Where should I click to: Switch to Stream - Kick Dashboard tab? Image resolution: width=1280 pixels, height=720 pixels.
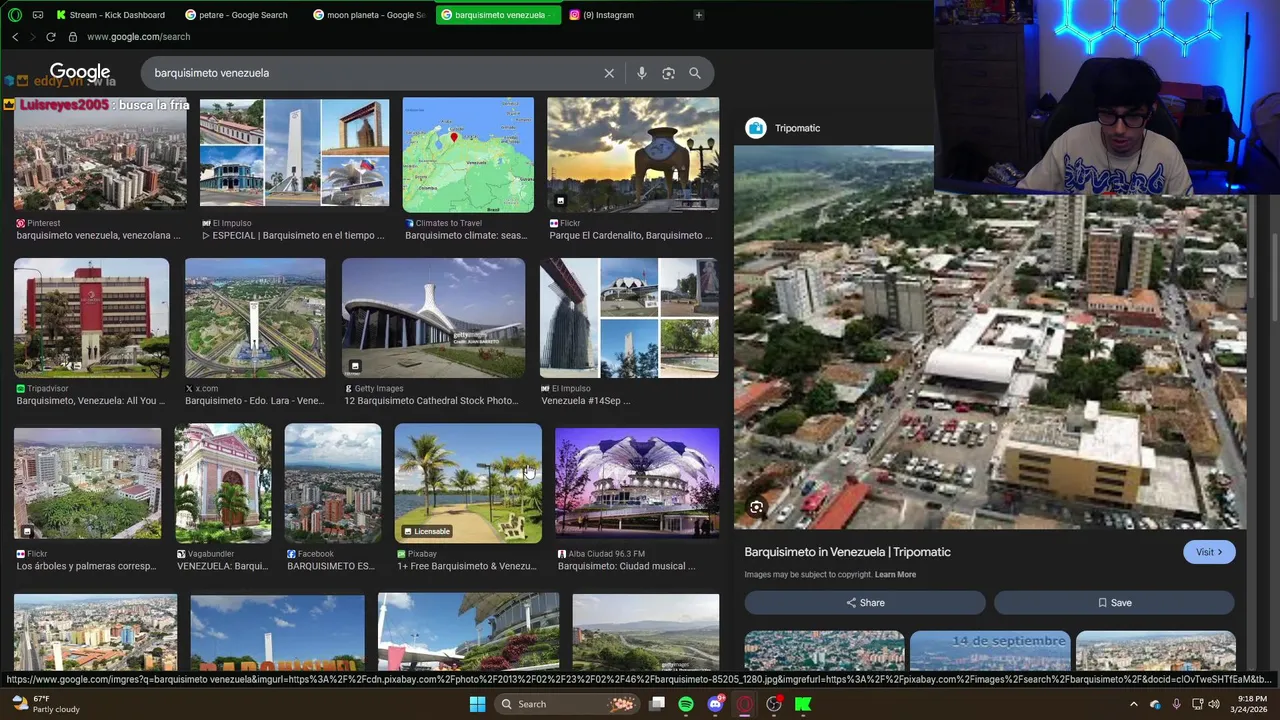tap(111, 15)
